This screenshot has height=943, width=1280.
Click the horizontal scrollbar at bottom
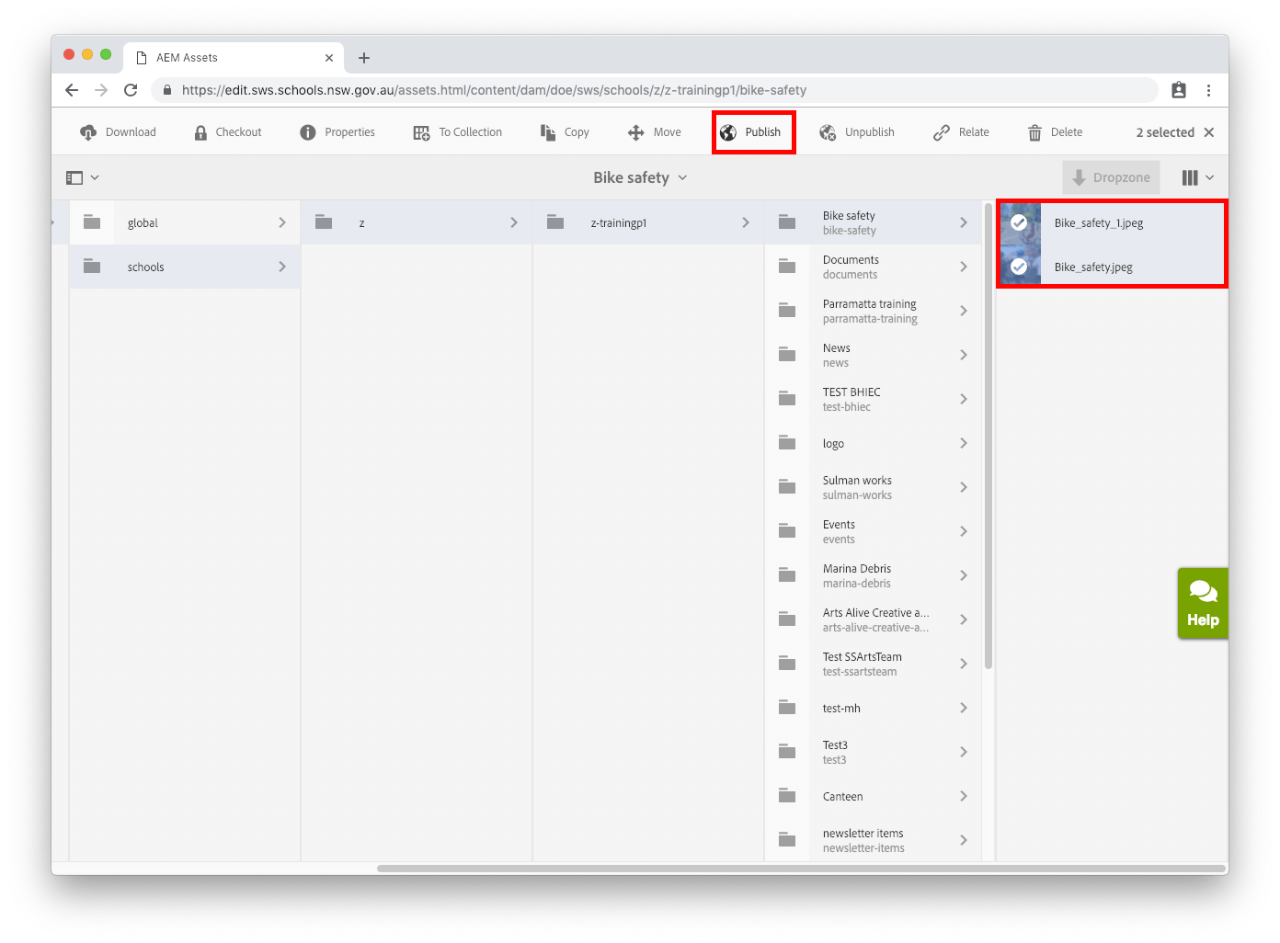pyautogui.click(x=801, y=868)
